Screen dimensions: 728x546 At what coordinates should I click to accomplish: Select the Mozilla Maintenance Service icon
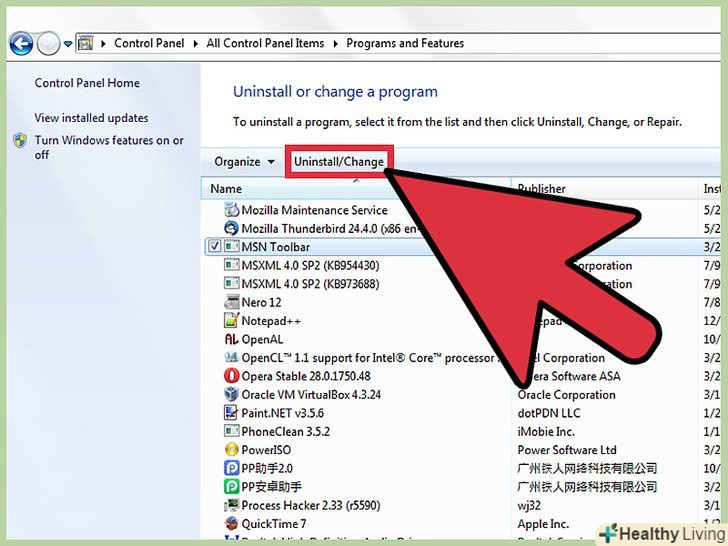(x=231, y=210)
